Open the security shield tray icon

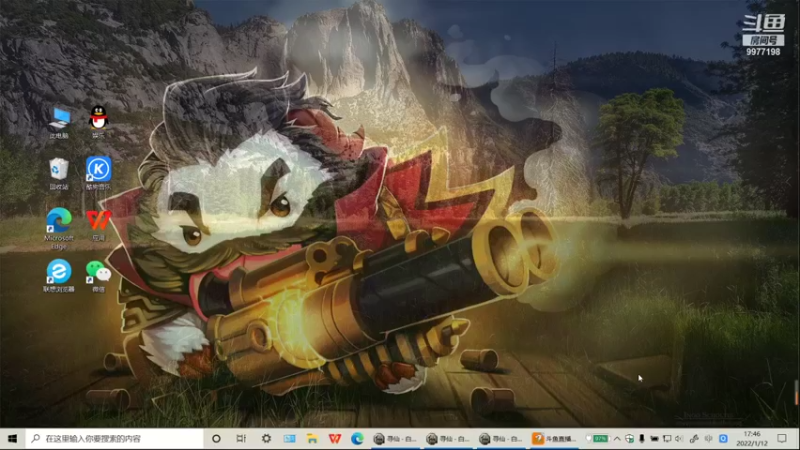tap(630, 438)
